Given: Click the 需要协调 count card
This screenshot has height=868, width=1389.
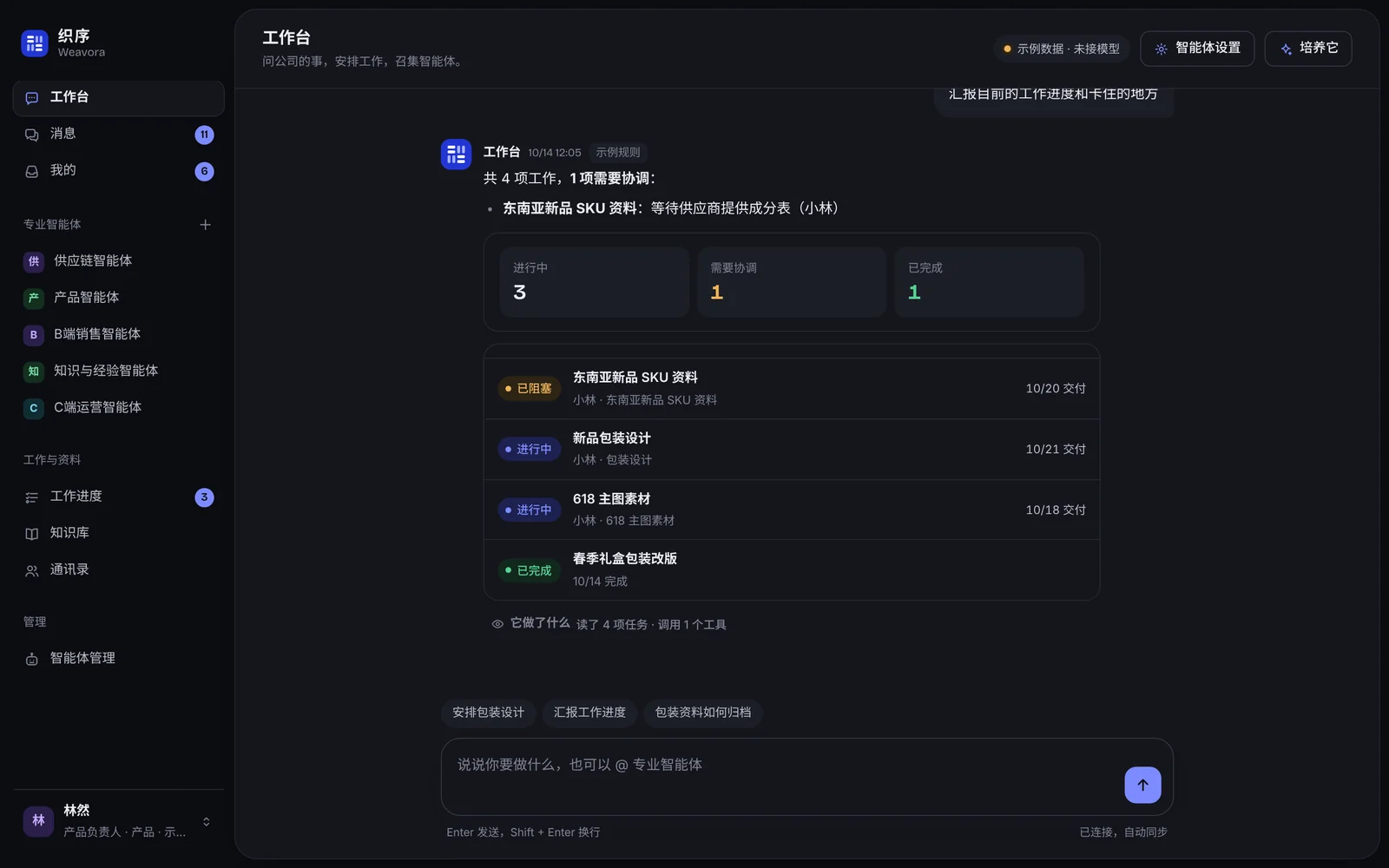Looking at the screenshot, I should (x=792, y=282).
